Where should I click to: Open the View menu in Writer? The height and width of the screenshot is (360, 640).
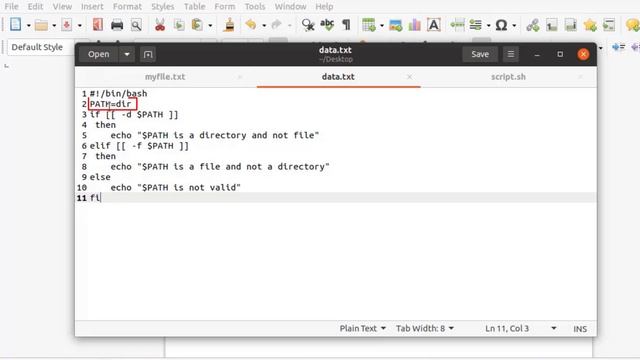[x=62, y=7]
